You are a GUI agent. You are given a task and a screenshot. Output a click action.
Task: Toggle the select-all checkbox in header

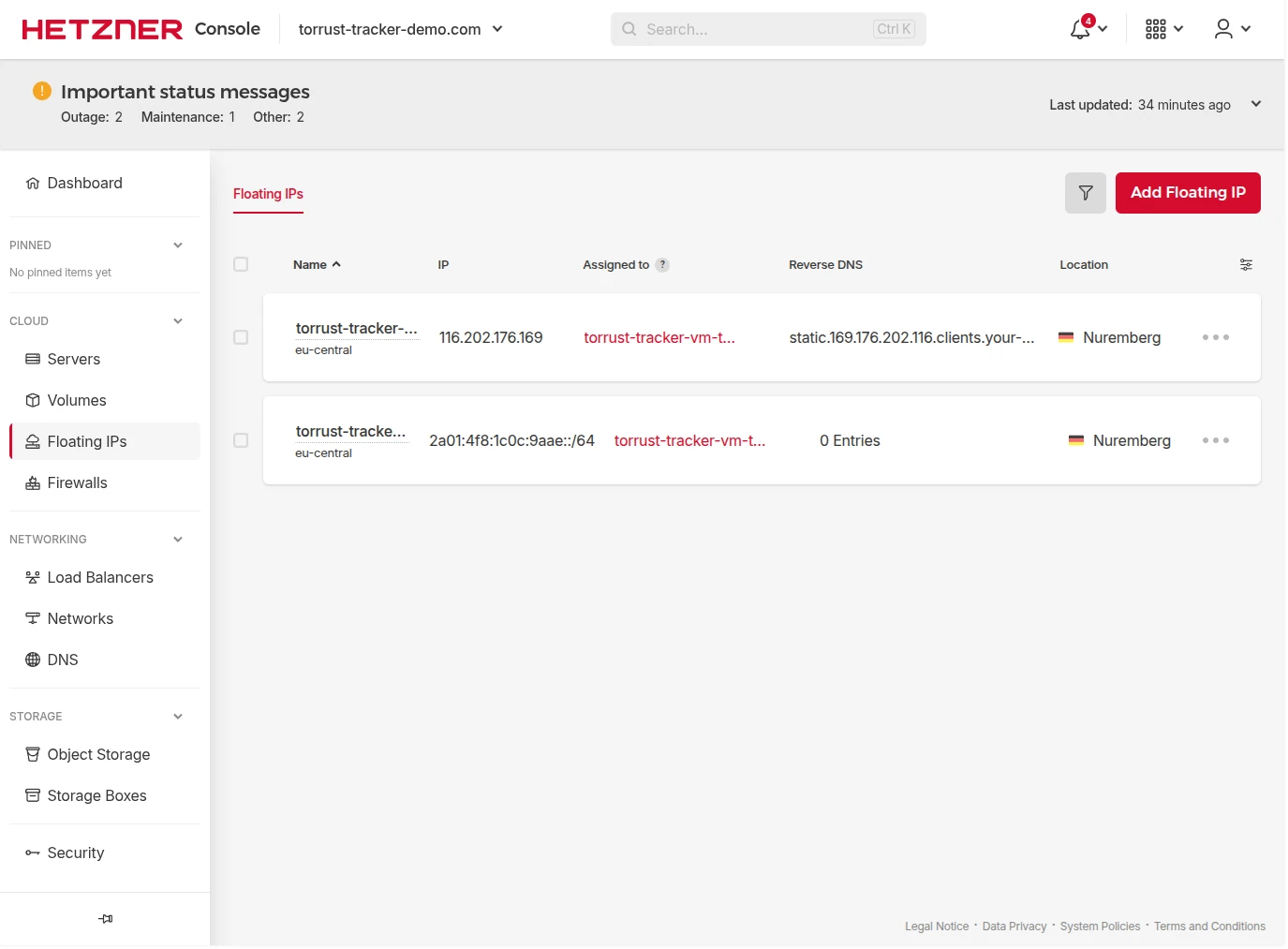tap(241, 265)
